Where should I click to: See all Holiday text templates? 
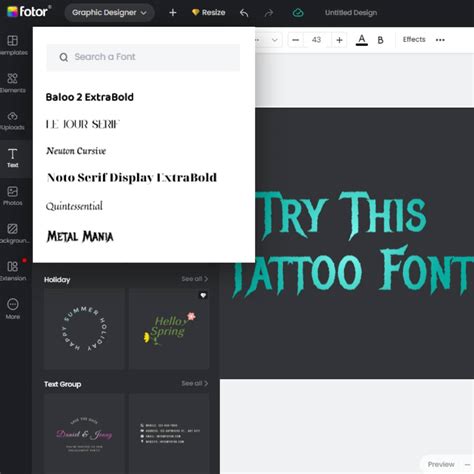click(195, 279)
